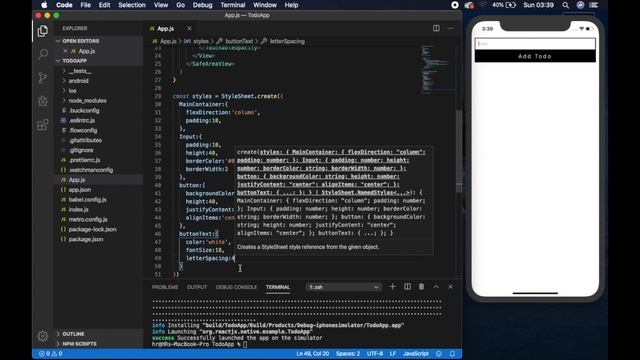Open app.json in the explorer
This screenshot has height=360, width=640.
(80, 190)
